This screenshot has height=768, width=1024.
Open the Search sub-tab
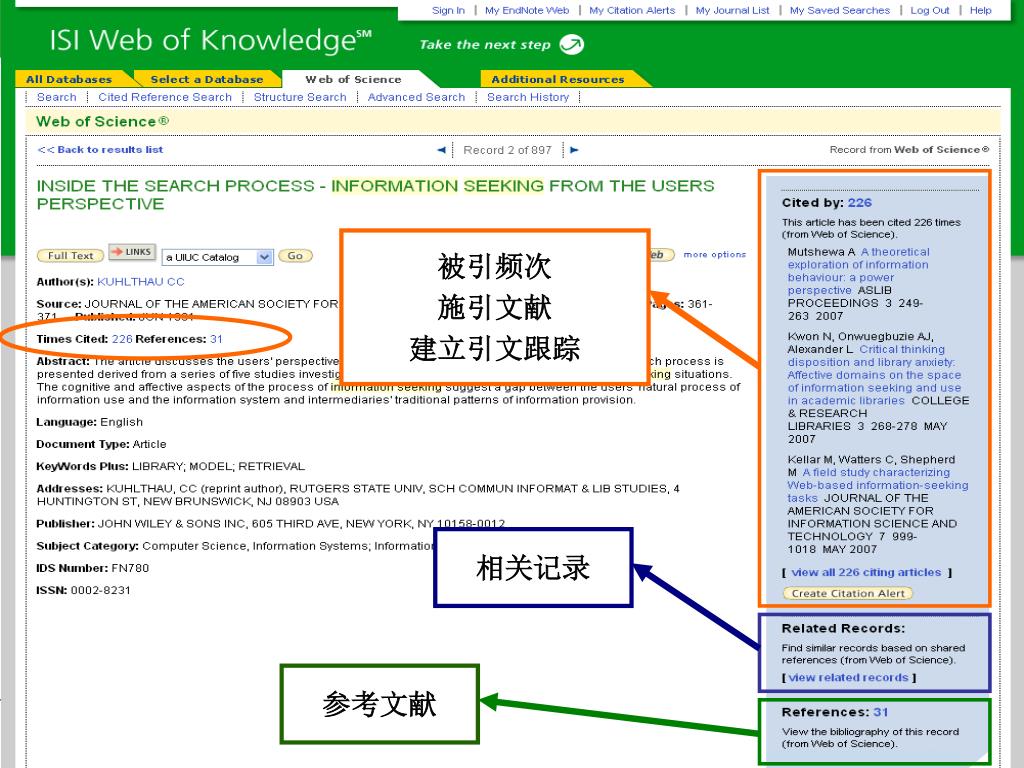(57, 97)
